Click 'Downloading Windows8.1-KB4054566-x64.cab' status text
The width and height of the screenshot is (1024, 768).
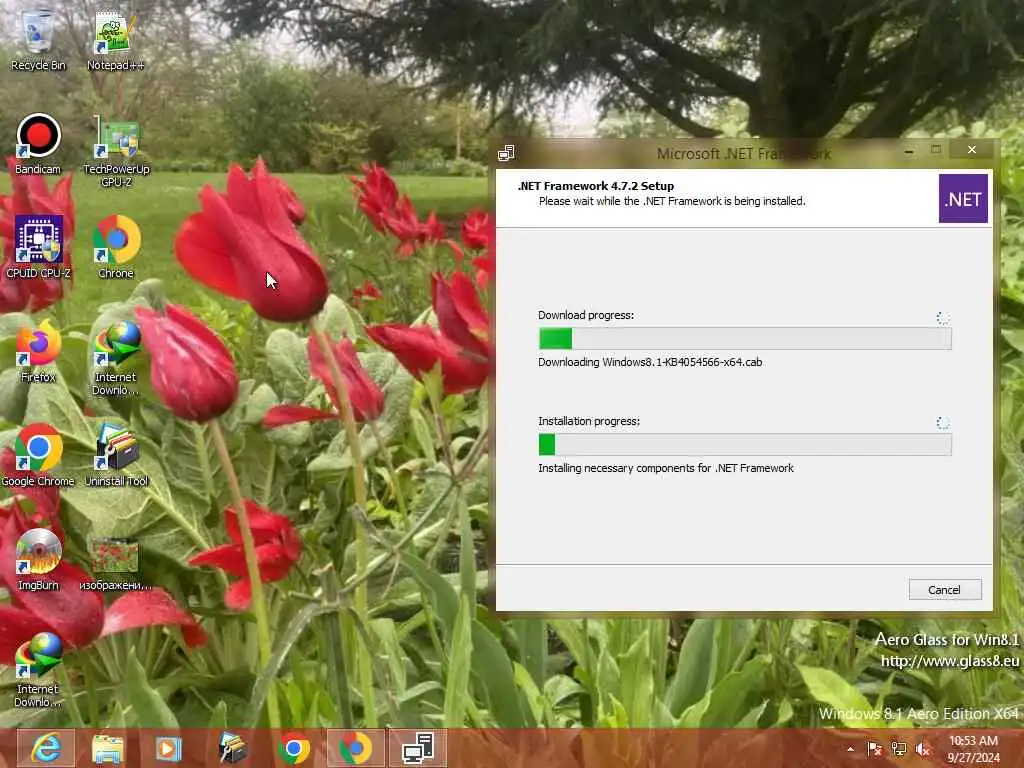(x=650, y=362)
